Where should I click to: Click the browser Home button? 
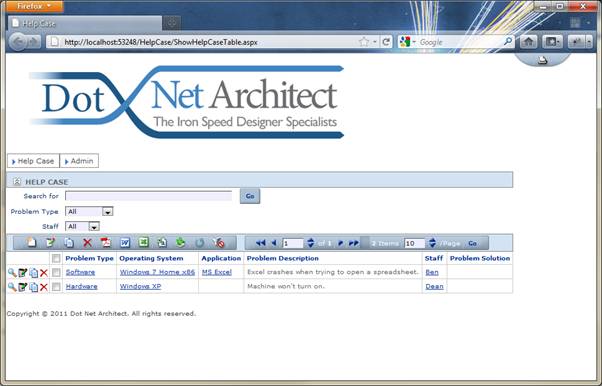pyautogui.click(x=528, y=41)
